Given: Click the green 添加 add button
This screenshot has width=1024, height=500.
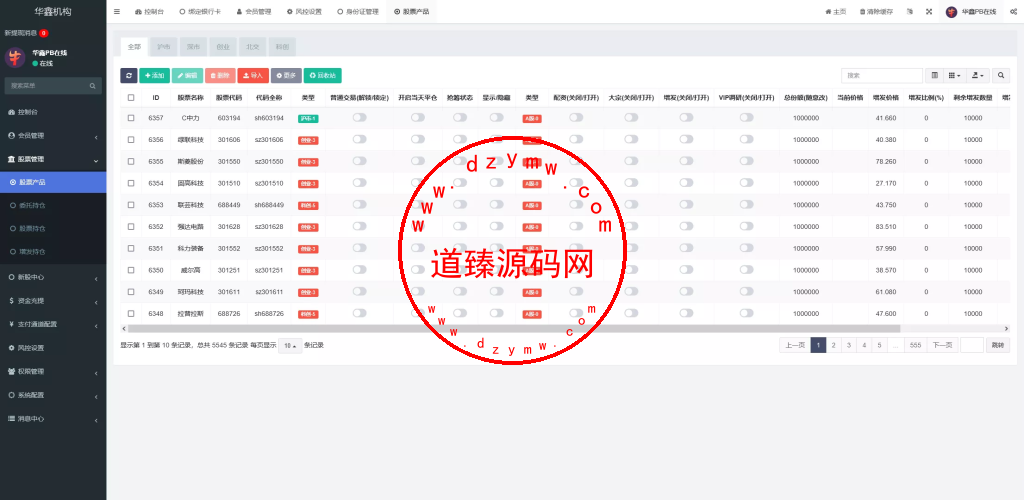Looking at the screenshot, I should tap(154, 76).
